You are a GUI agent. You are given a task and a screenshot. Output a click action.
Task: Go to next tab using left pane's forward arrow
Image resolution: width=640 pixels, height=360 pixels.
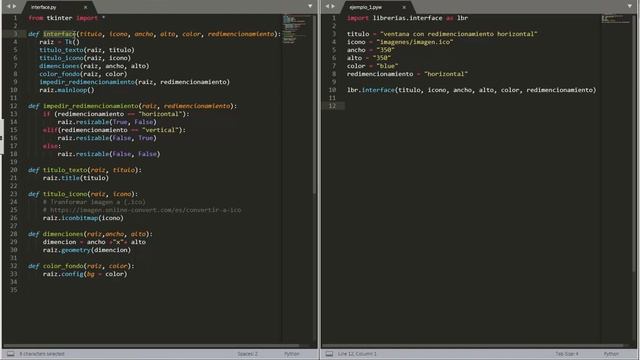[x=15, y=7]
